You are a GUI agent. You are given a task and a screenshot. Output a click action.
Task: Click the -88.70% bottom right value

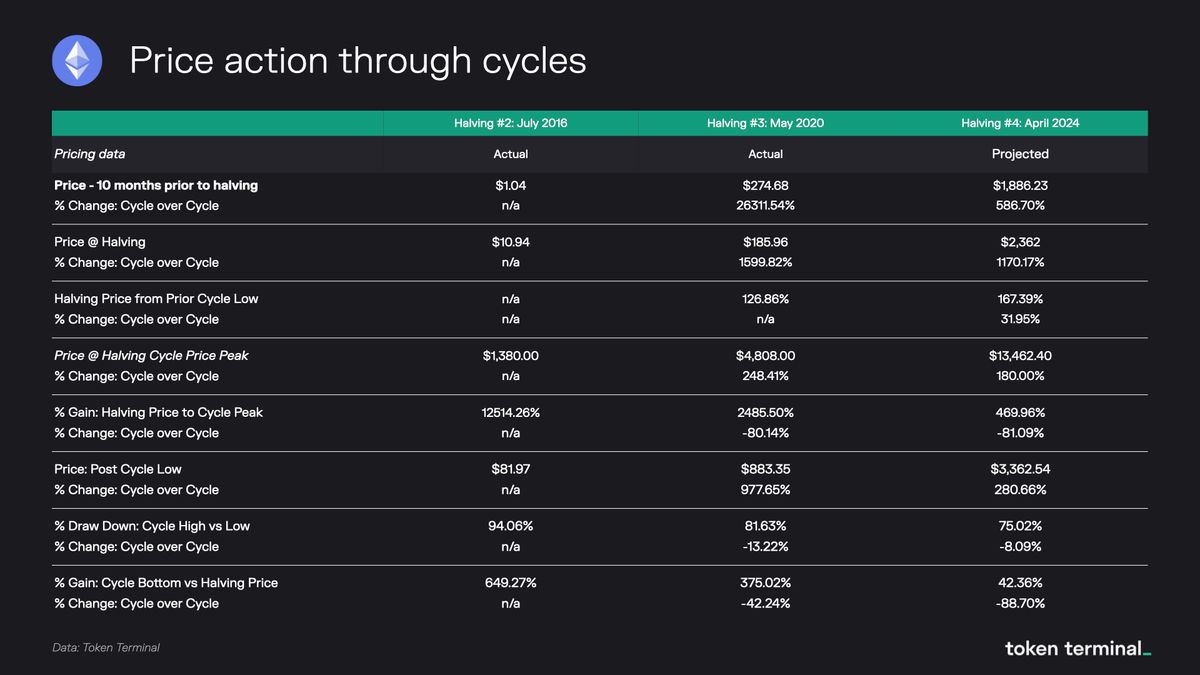pos(1020,603)
